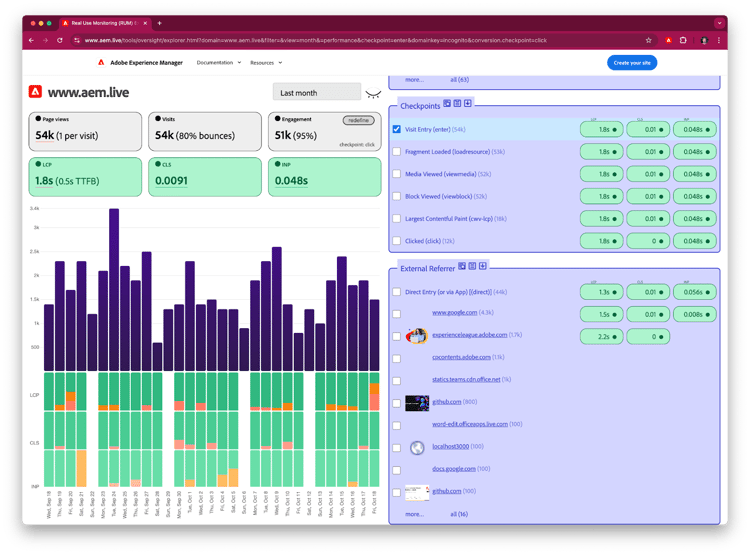
Task: Close the Real Use Monitoring tab
Action: pyautogui.click(x=145, y=23)
